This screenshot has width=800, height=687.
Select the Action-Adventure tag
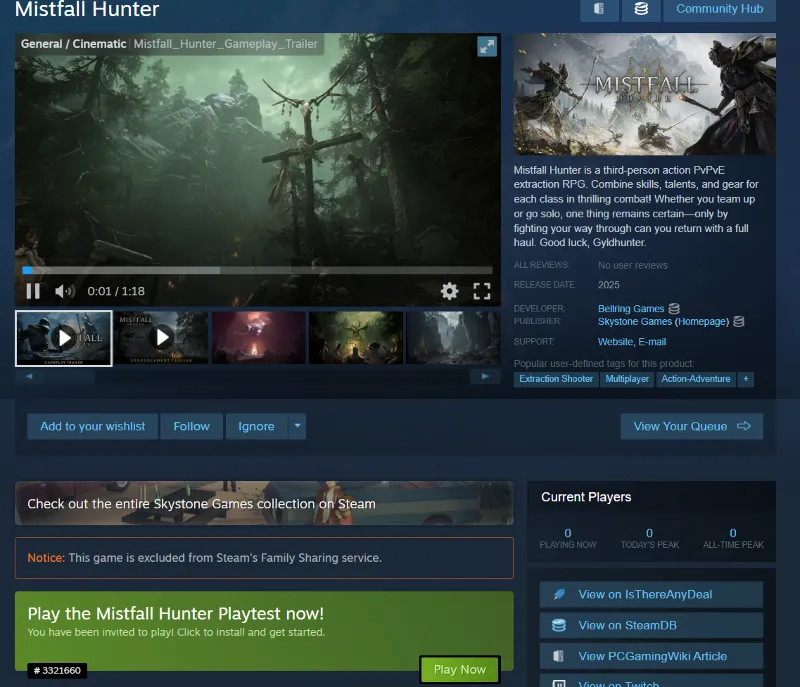695,379
